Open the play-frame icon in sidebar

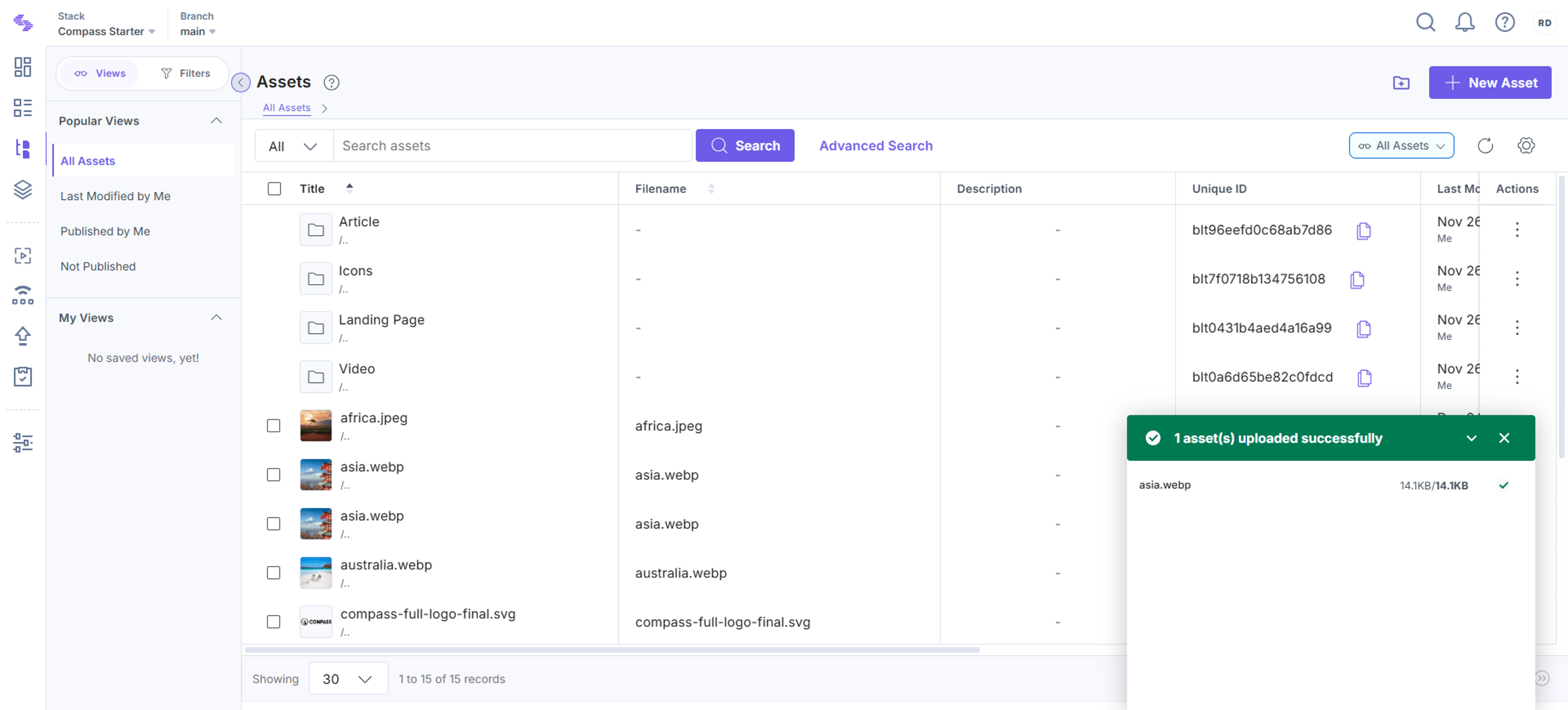point(22,256)
